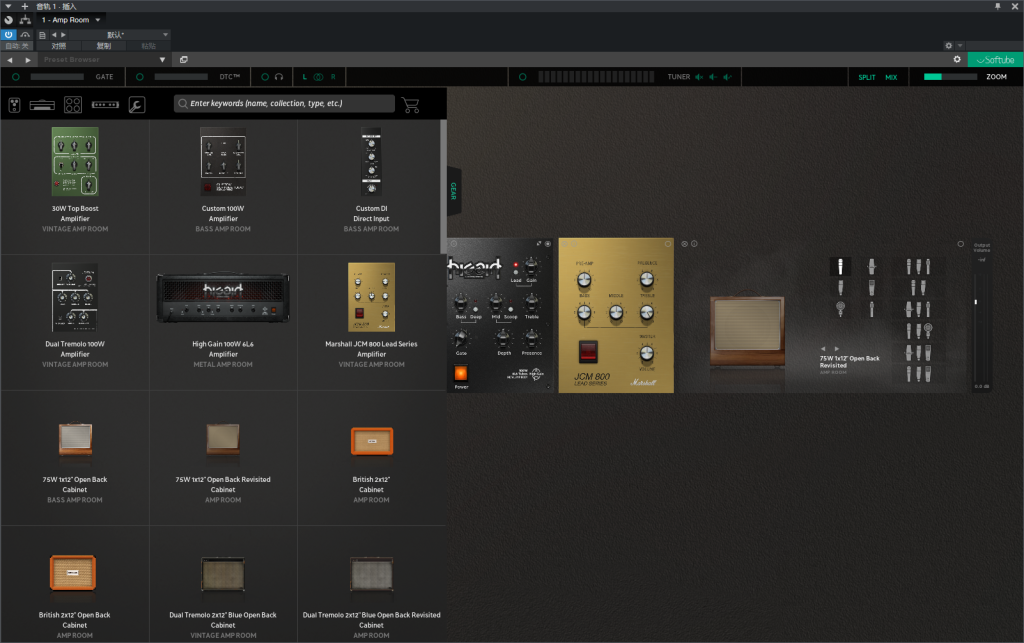This screenshot has height=643, width=1024.
Task: Collapse the GEAR side panel tab
Action: click(x=454, y=191)
